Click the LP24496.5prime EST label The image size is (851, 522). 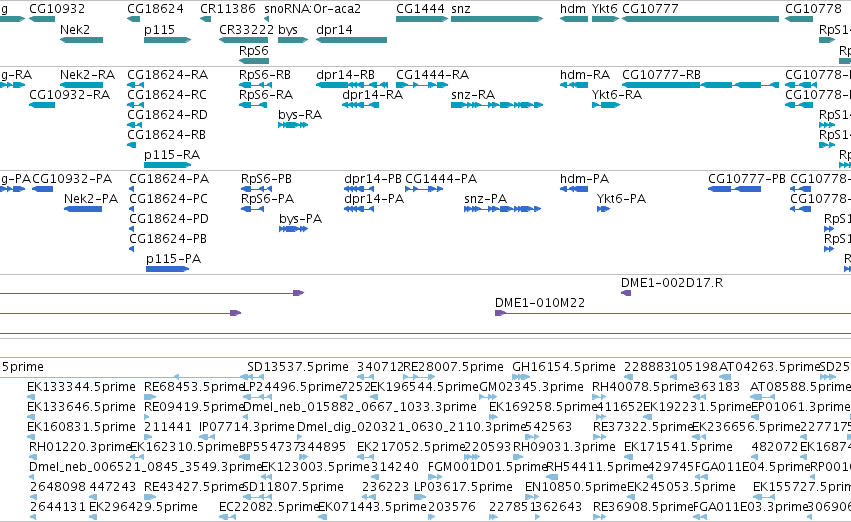[292, 387]
